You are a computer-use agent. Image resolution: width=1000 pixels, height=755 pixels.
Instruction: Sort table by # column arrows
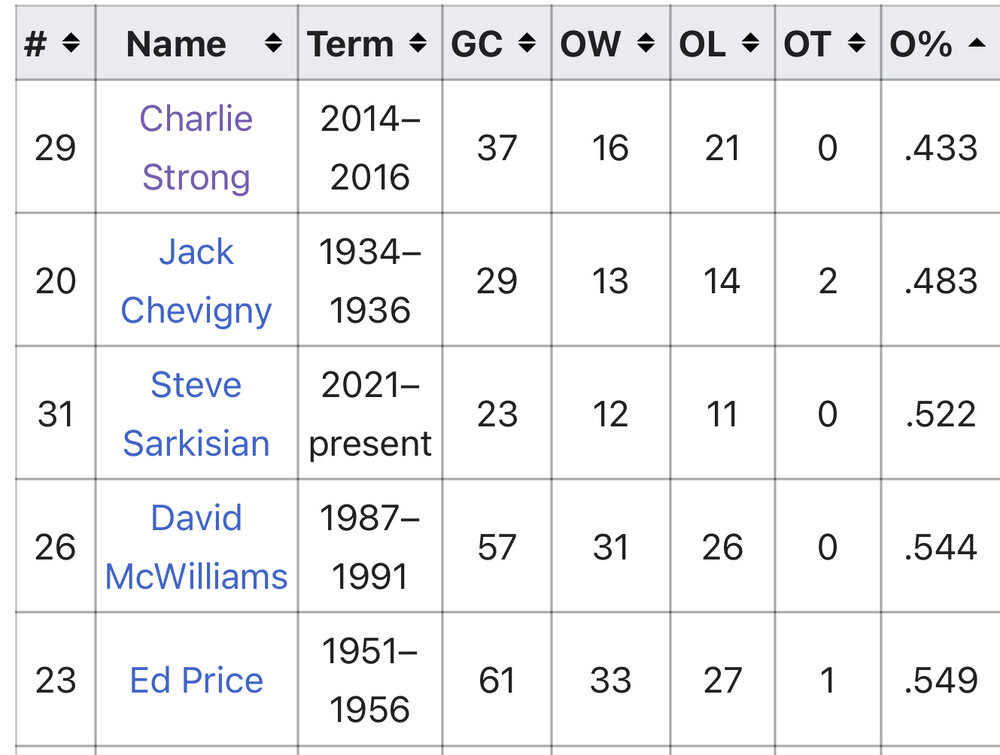tap(70, 44)
